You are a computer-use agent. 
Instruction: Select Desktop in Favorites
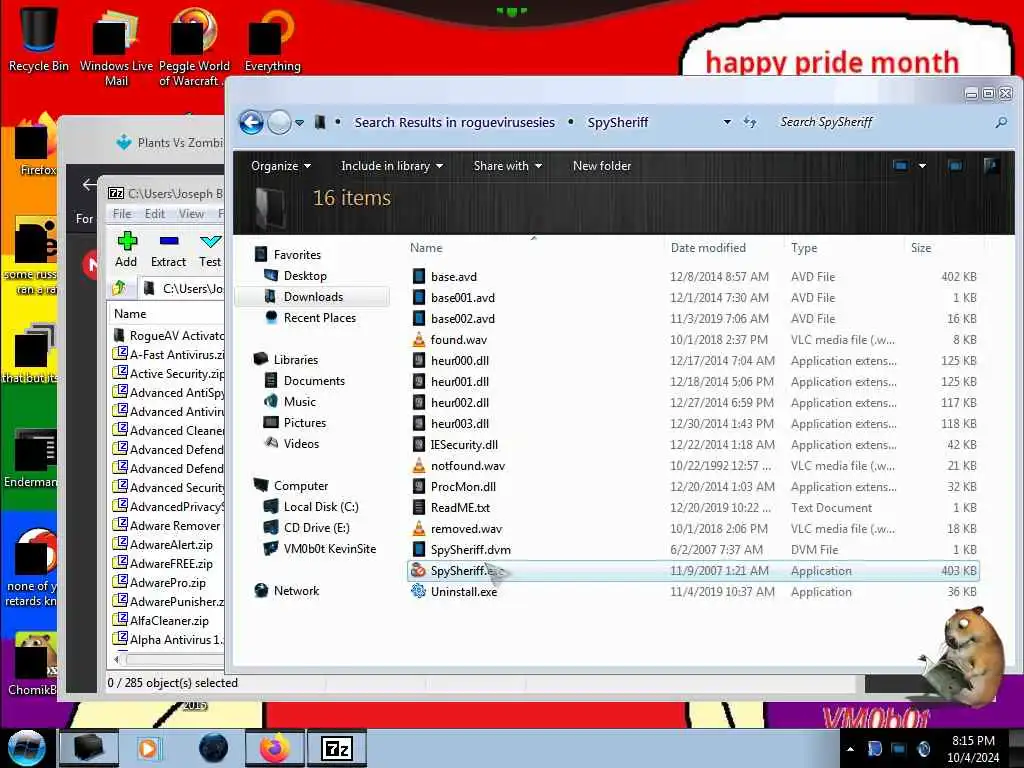305,276
